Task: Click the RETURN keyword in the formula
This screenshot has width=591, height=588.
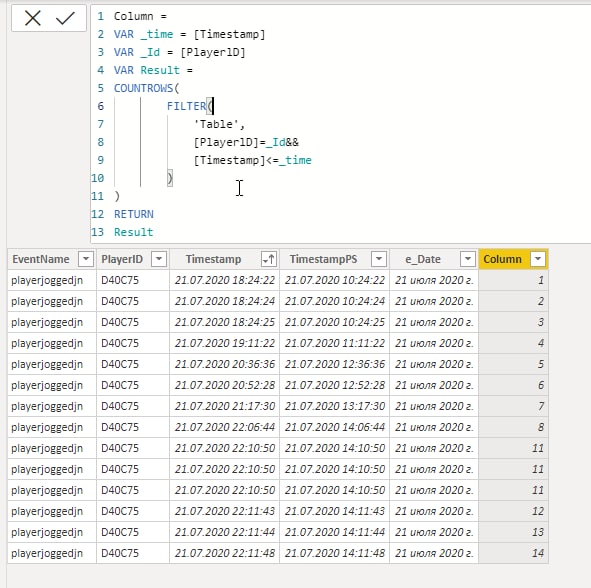Action: [134, 214]
